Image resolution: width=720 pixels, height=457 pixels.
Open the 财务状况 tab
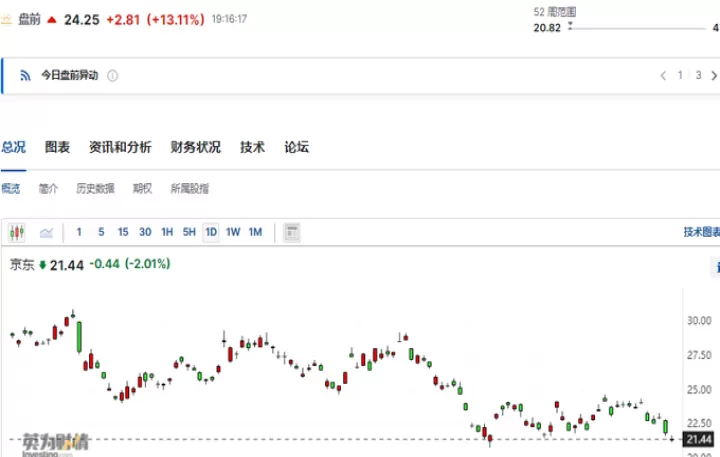click(x=196, y=147)
